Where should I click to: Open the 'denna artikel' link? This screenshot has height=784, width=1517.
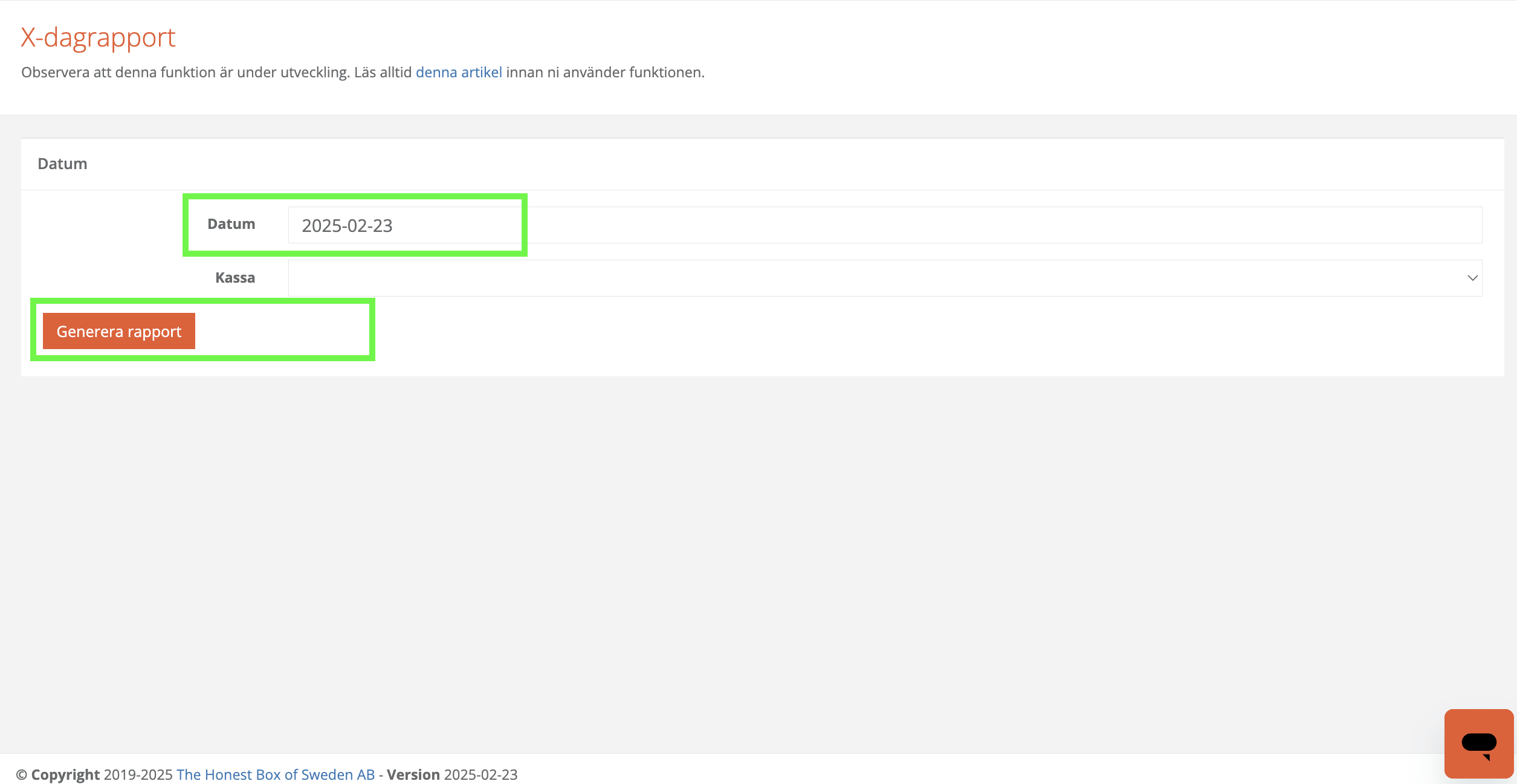tap(459, 72)
